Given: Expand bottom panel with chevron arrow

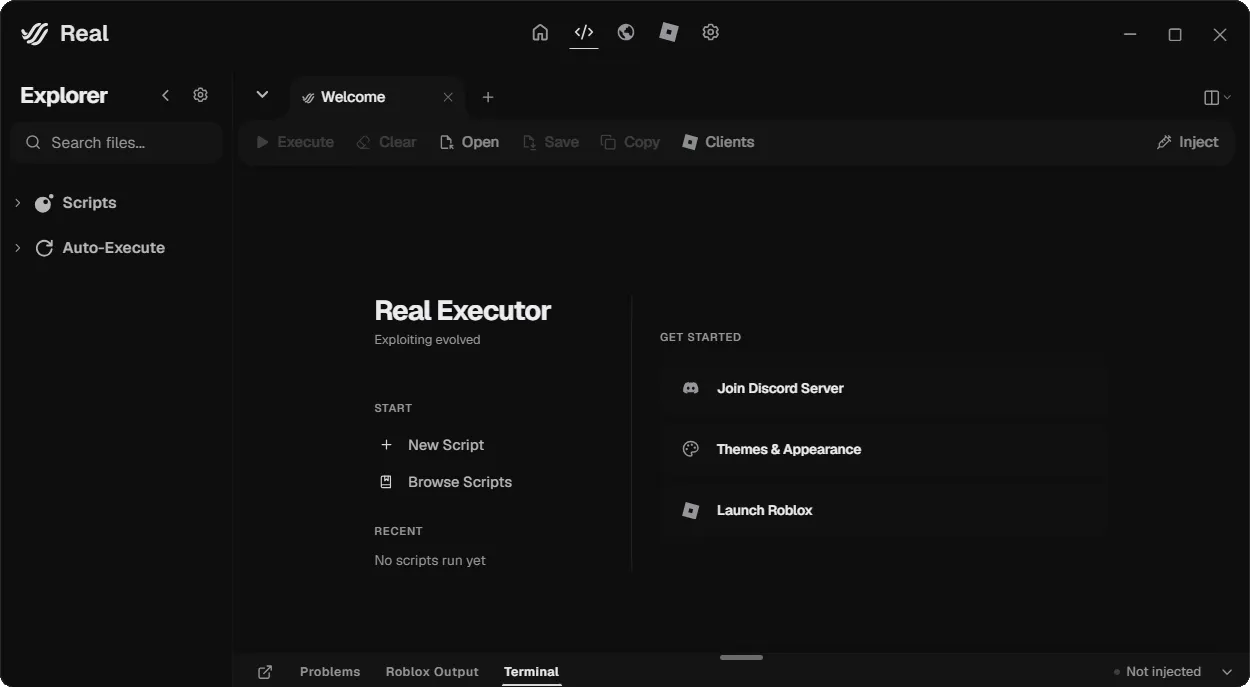Looking at the screenshot, I should (1228, 672).
